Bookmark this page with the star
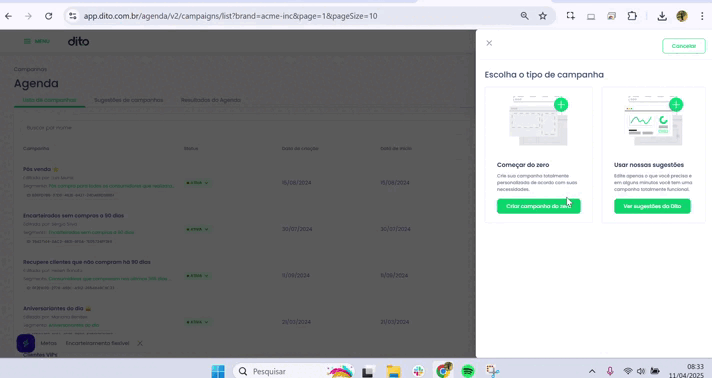Image resolution: width=712 pixels, height=378 pixels. [543, 16]
